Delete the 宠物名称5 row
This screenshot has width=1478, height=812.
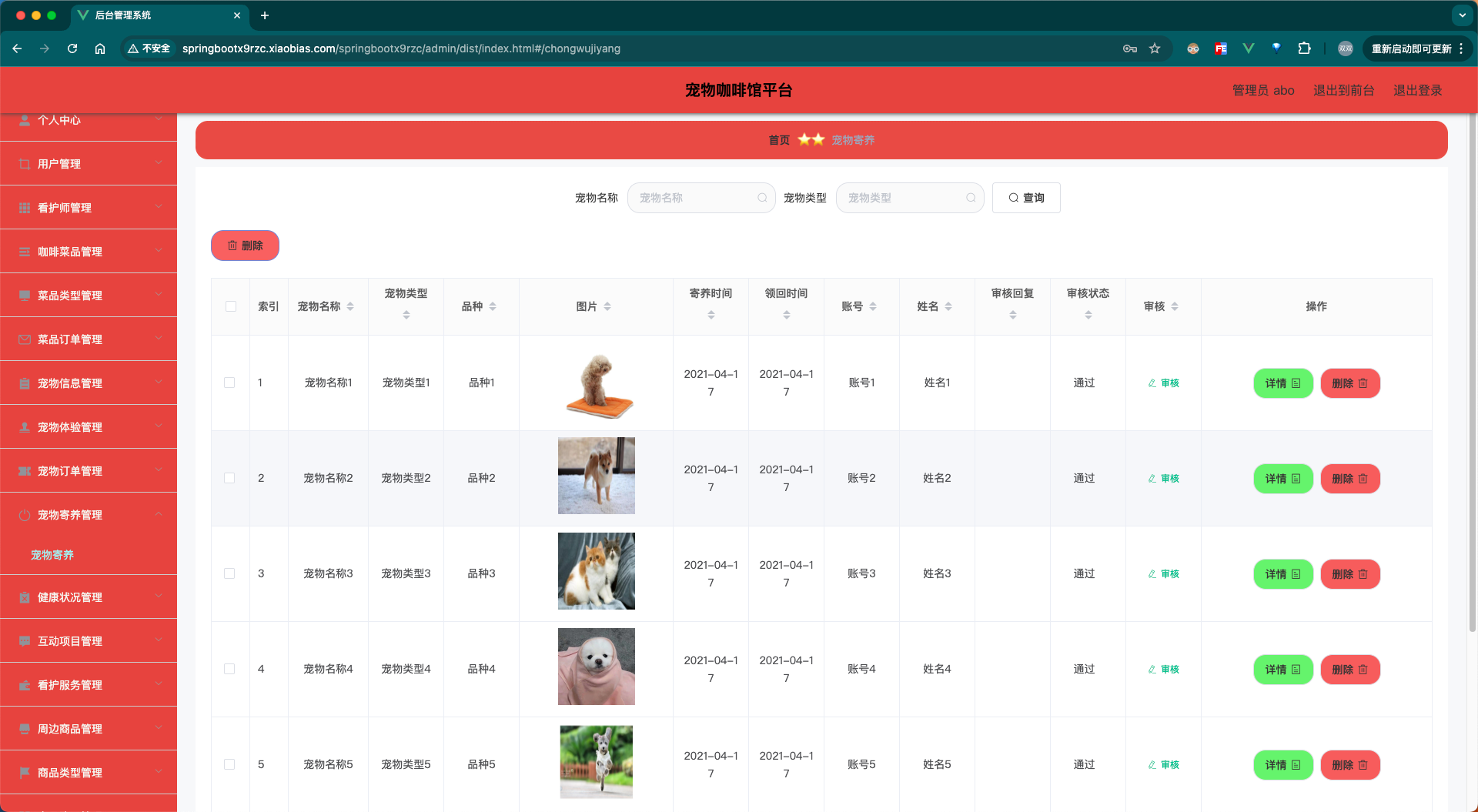(1350, 765)
